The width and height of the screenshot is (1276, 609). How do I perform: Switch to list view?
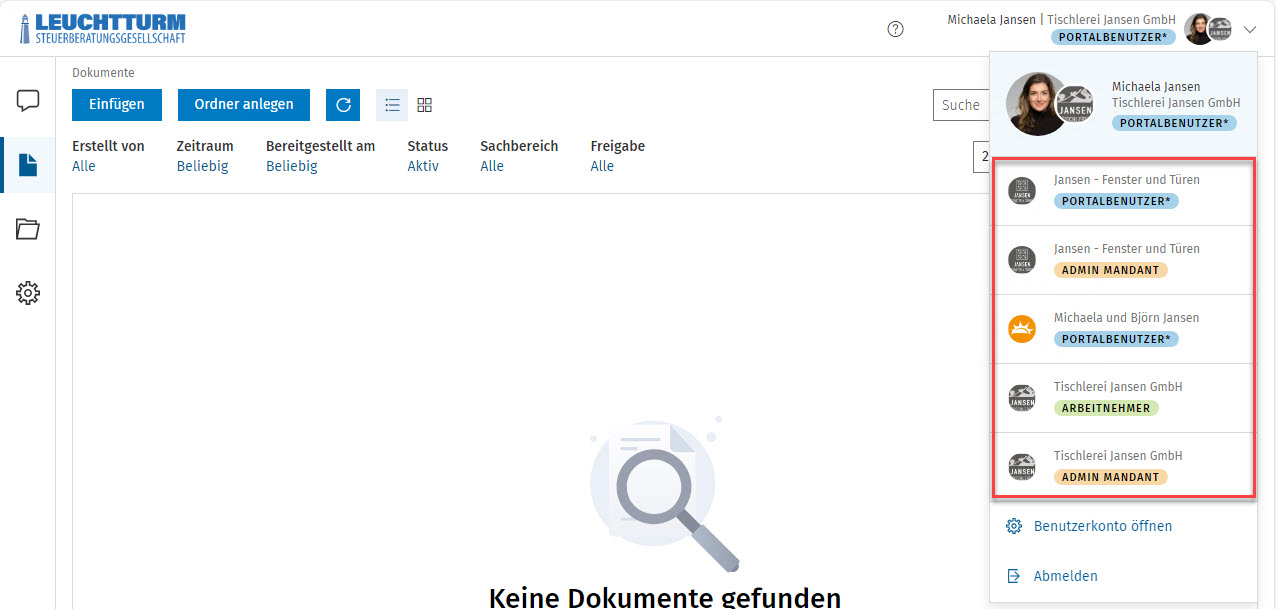click(392, 104)
